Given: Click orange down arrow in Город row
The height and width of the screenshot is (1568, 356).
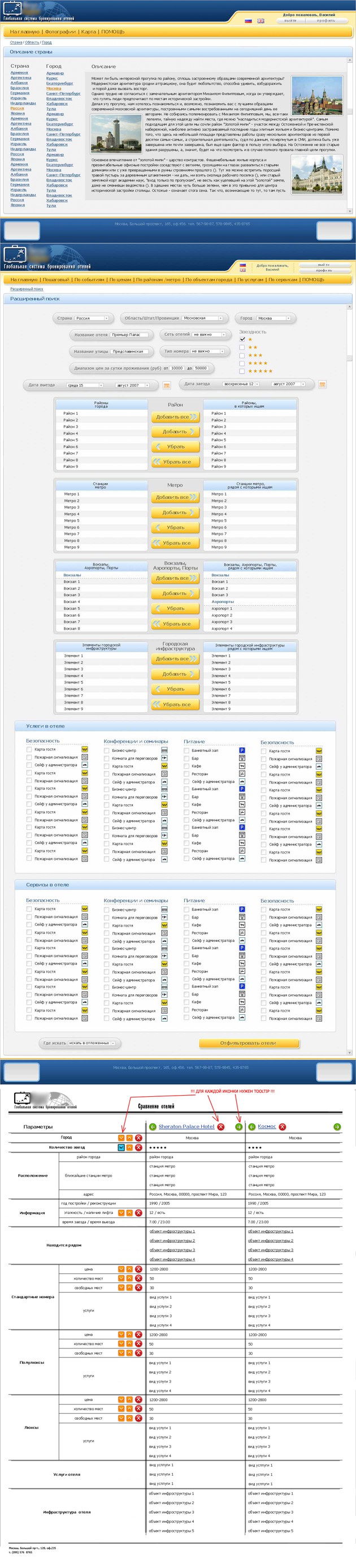Looking at the screenshot, I should [121, 1138].
